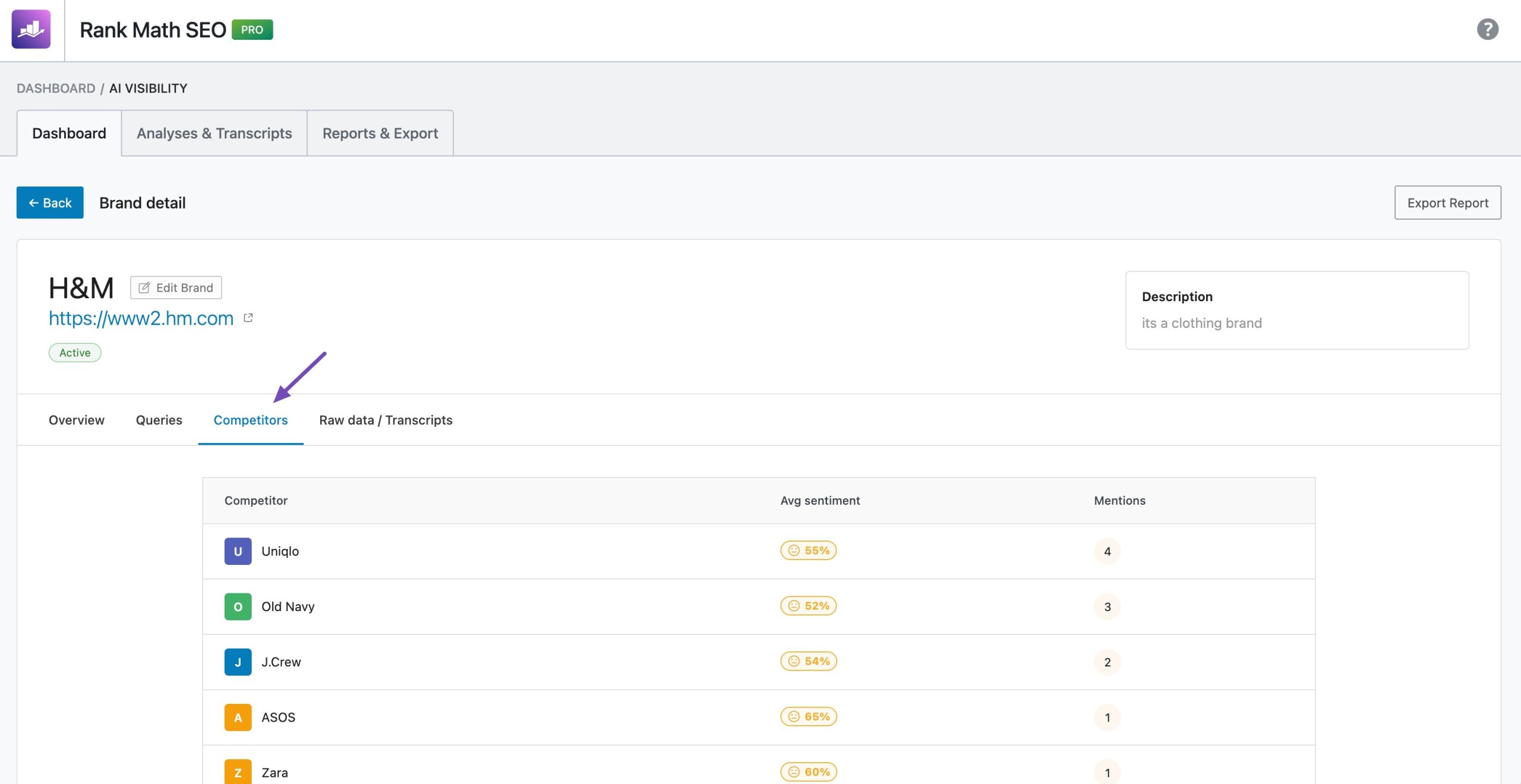This screenshot has height=784, width=1521.
Task: Click the Avg sentiment column header
Action: coord(820,501)
